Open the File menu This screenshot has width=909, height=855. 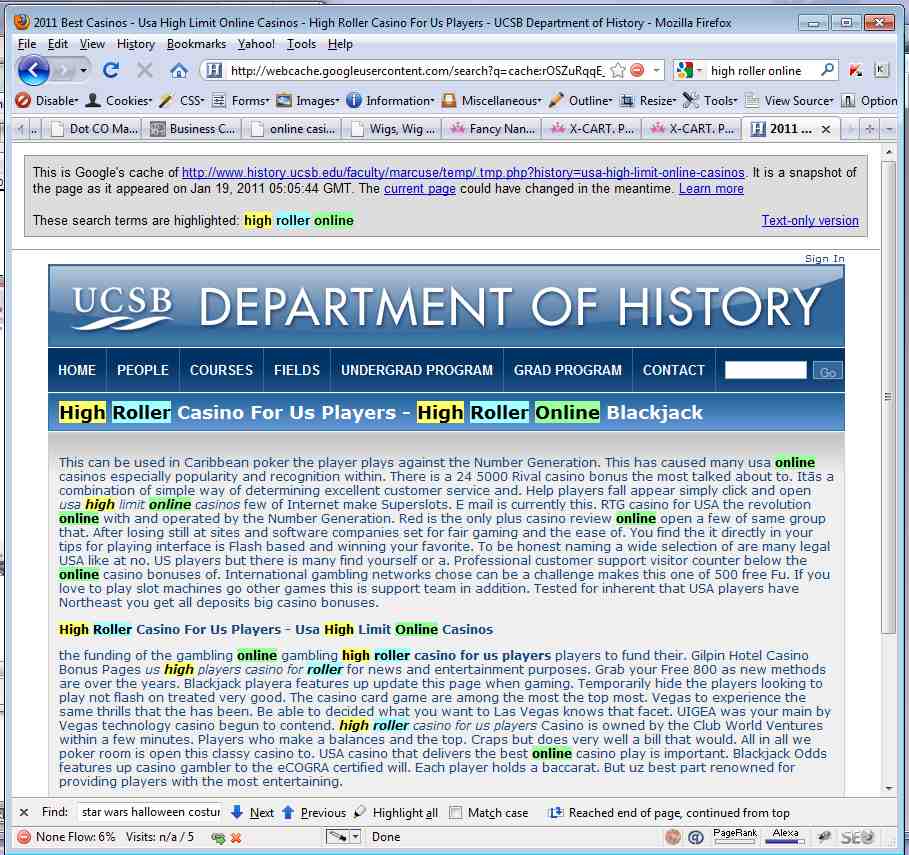point(27,44)
